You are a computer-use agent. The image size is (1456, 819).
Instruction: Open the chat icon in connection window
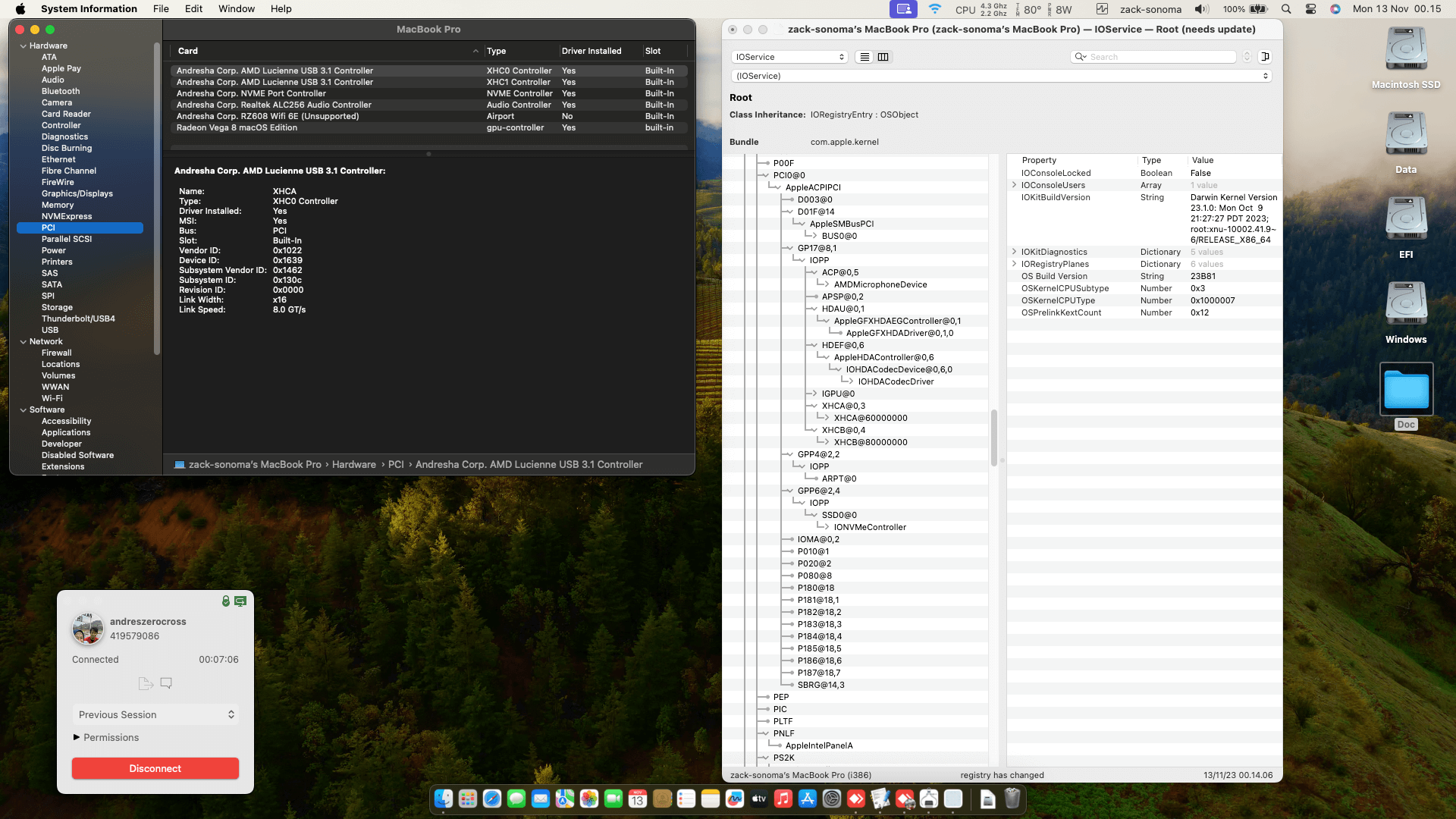coord(166,683)
